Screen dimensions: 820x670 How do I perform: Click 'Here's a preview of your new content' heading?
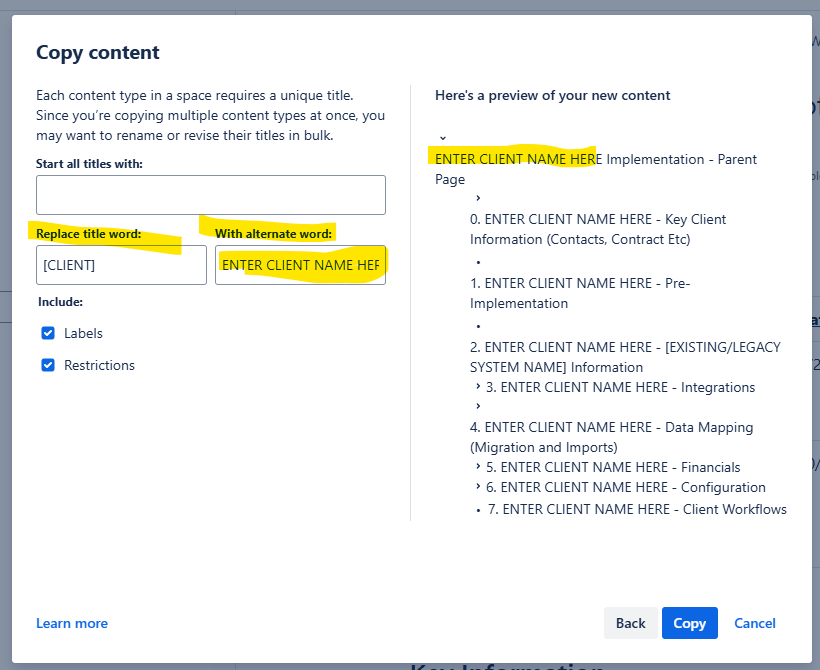click(552, 95)
